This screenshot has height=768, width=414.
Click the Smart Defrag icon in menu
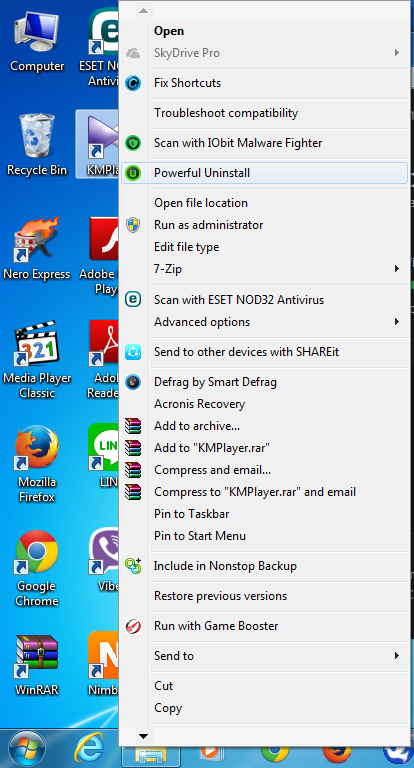(x=133, y=382)
